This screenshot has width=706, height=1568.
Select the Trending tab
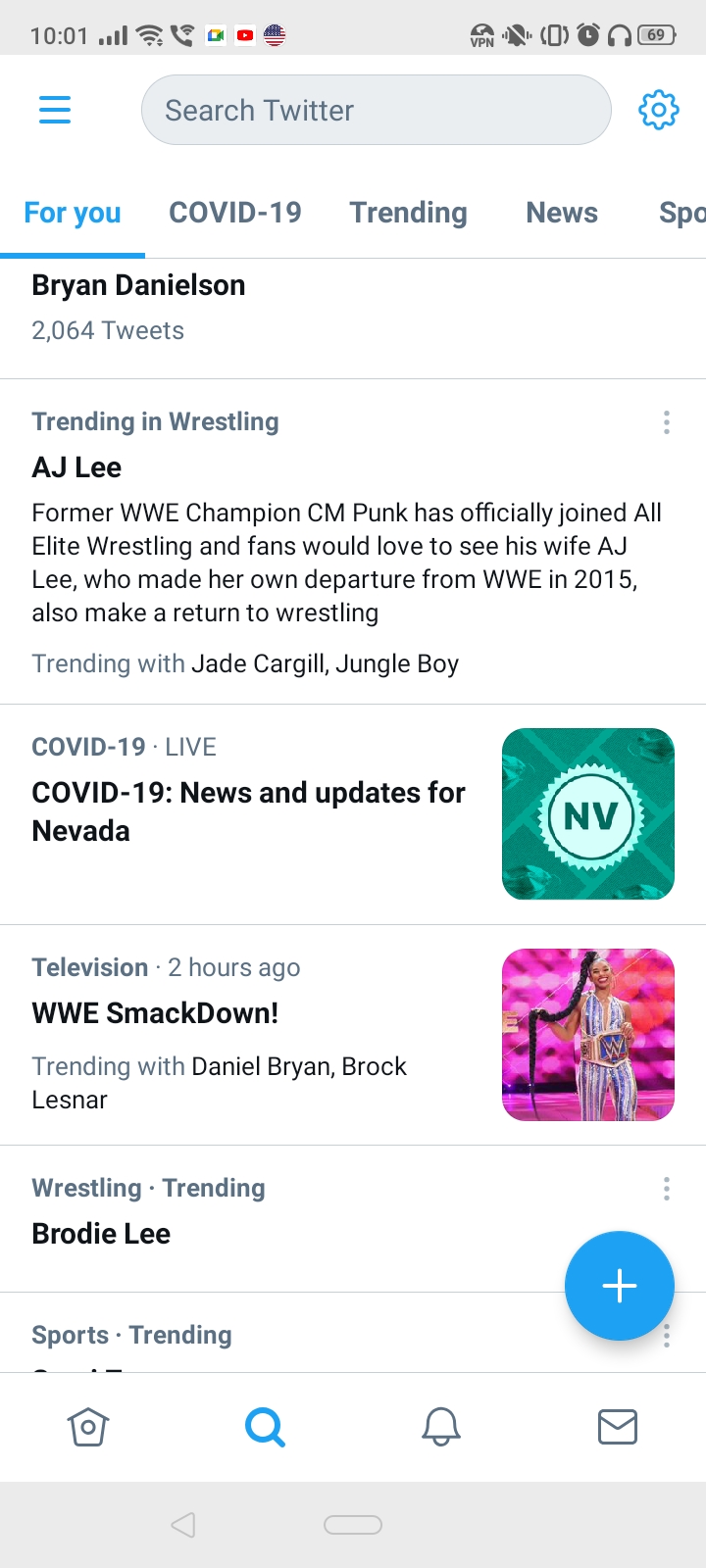pyautogui.click(x=409, y=212)
